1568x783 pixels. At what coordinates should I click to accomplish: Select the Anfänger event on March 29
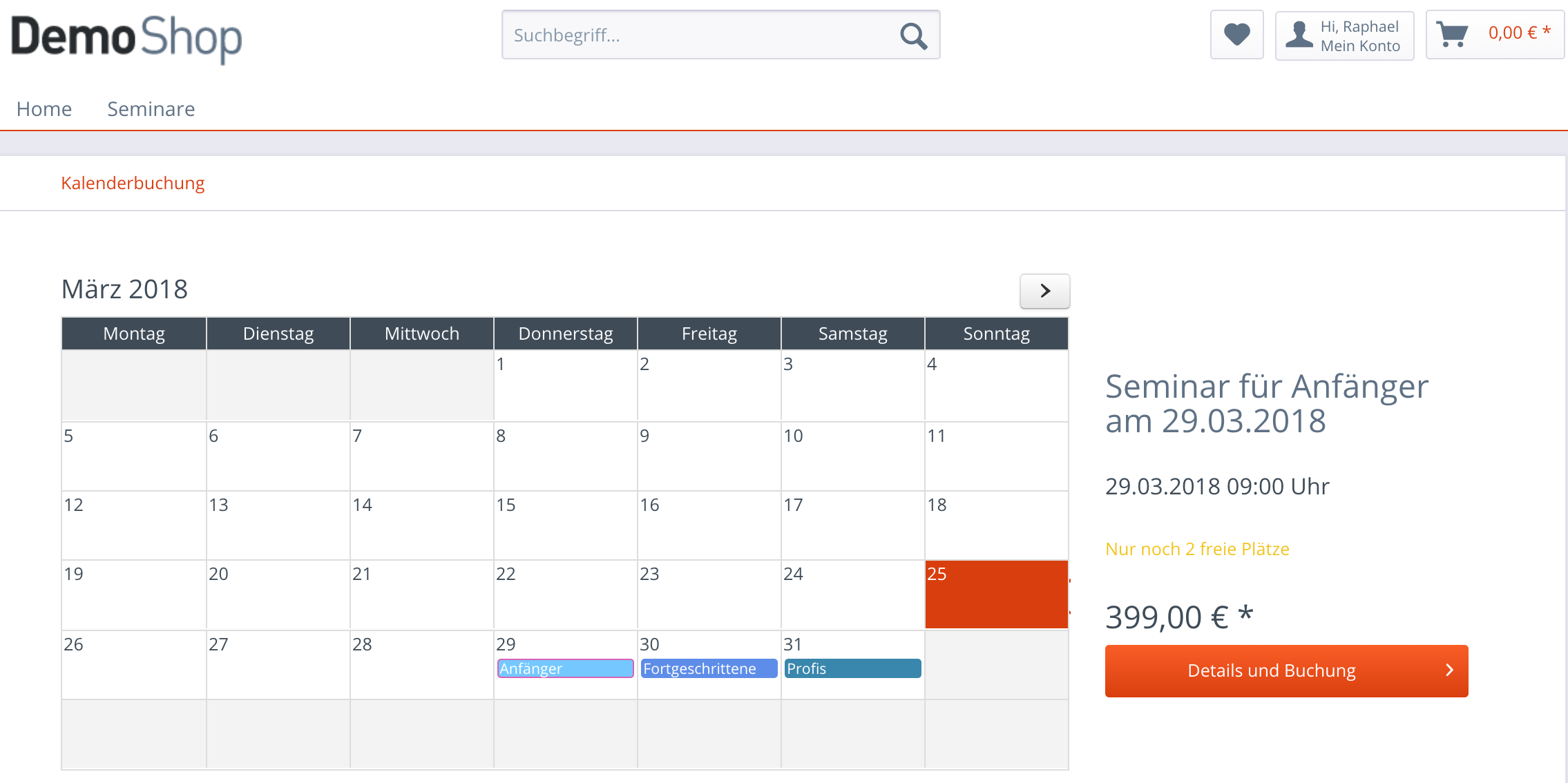tap(565, 668)
